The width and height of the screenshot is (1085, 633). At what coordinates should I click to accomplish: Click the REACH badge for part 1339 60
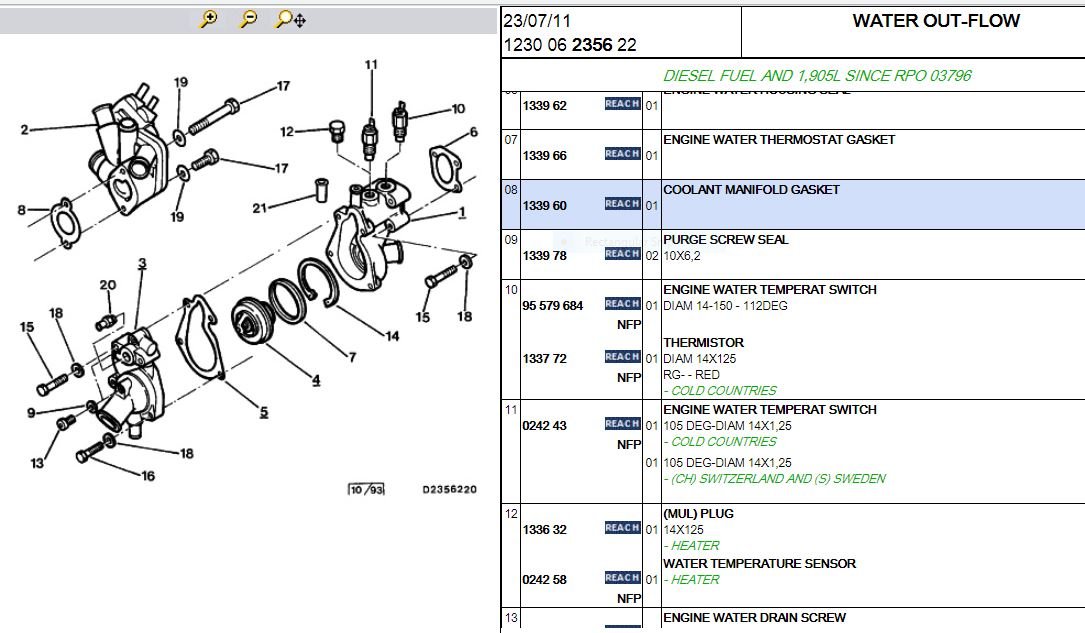tap(622, 203)
